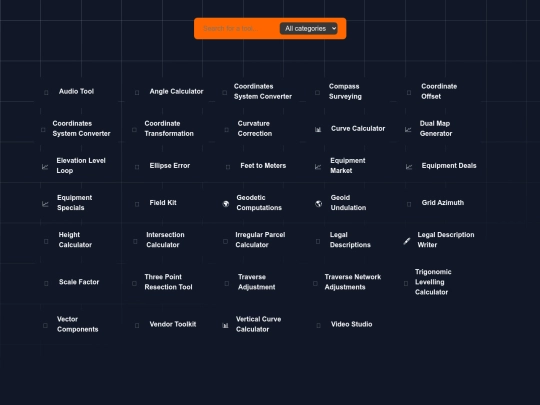This screenshot has height=405, width=540.
Task: Click the globe icon beside Geodetic Computations
Action: pos(226,204)
